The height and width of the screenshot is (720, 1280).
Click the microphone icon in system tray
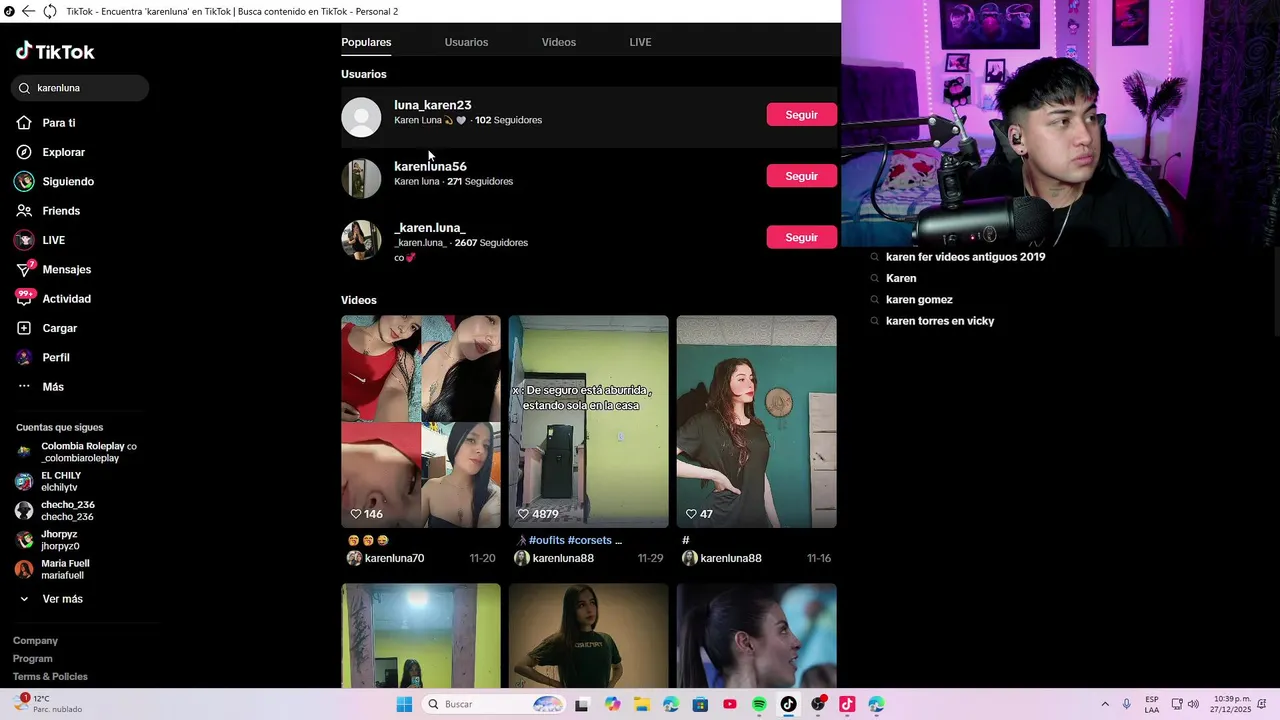pos(1127,704)
